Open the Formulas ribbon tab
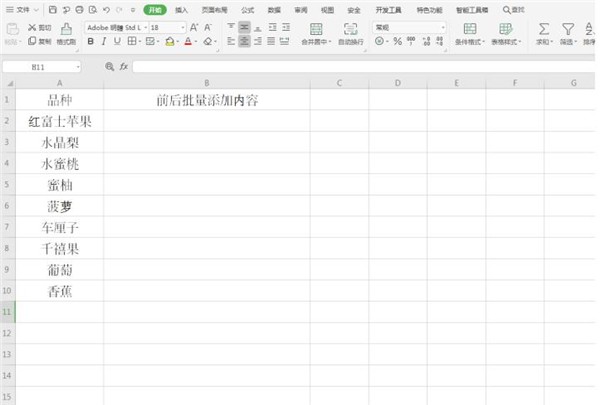The width and height of the screenshot is (600, 405). click(248, 10)
